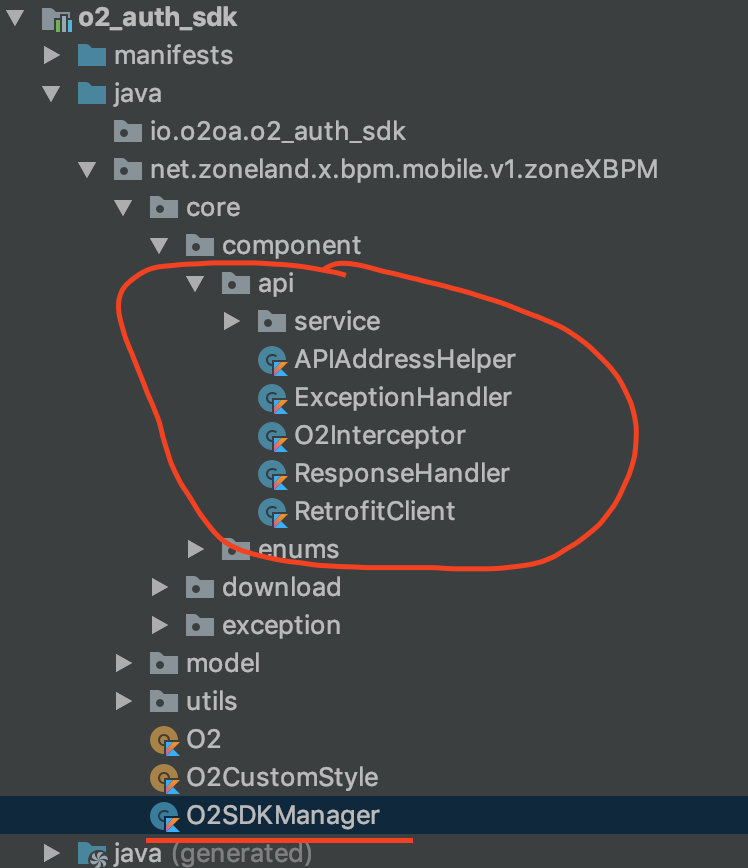
Task: Collapse the core package arrow
Action: tap(123, 208)
